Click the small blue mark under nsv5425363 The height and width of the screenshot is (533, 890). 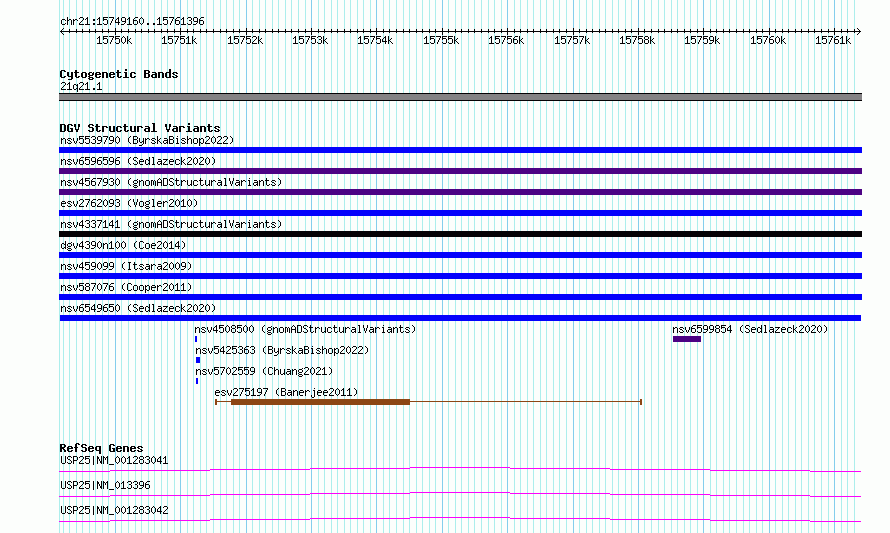(198, 360)
